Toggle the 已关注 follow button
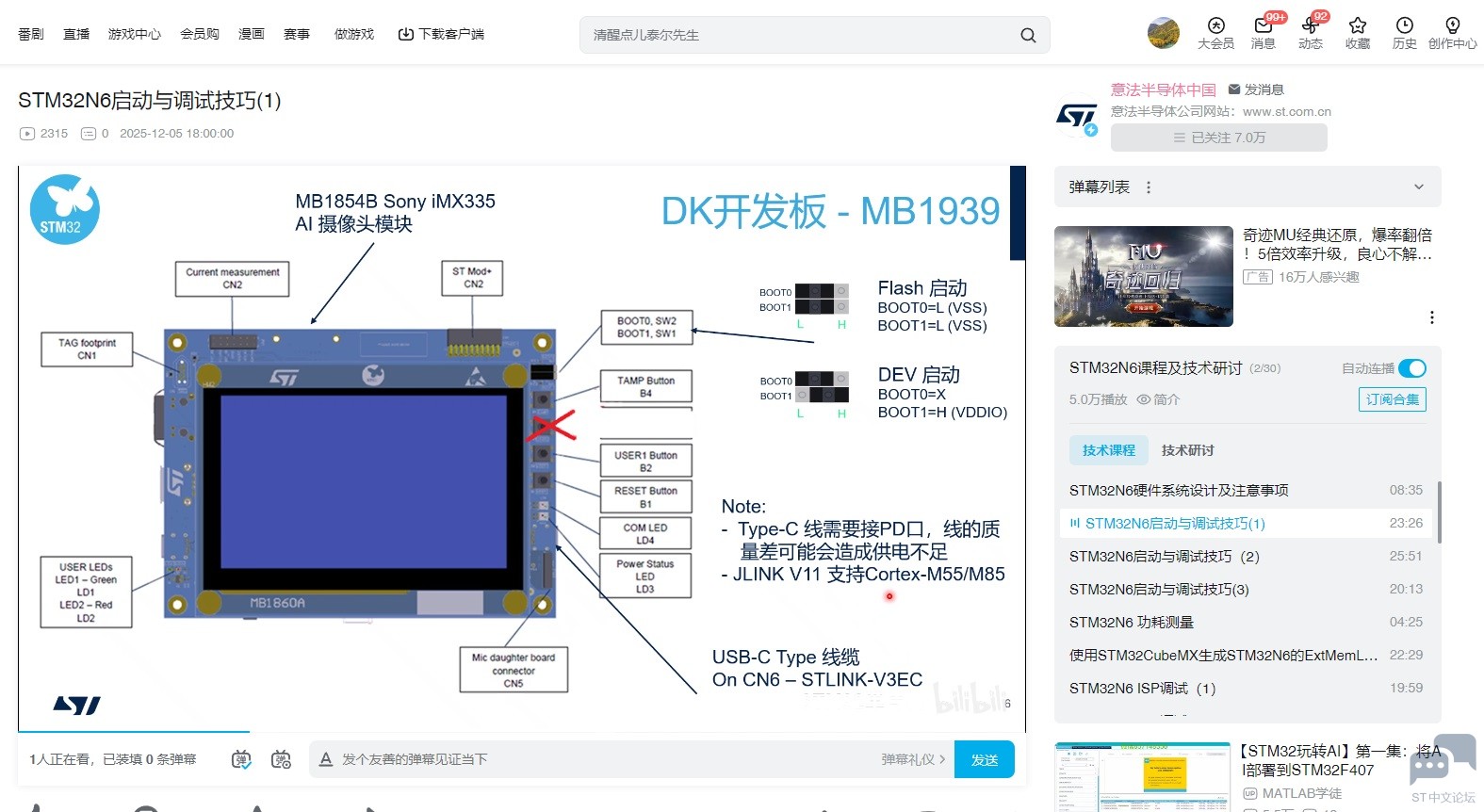This screenshot has height=812, width=1484. click(x=1218, y=138)
